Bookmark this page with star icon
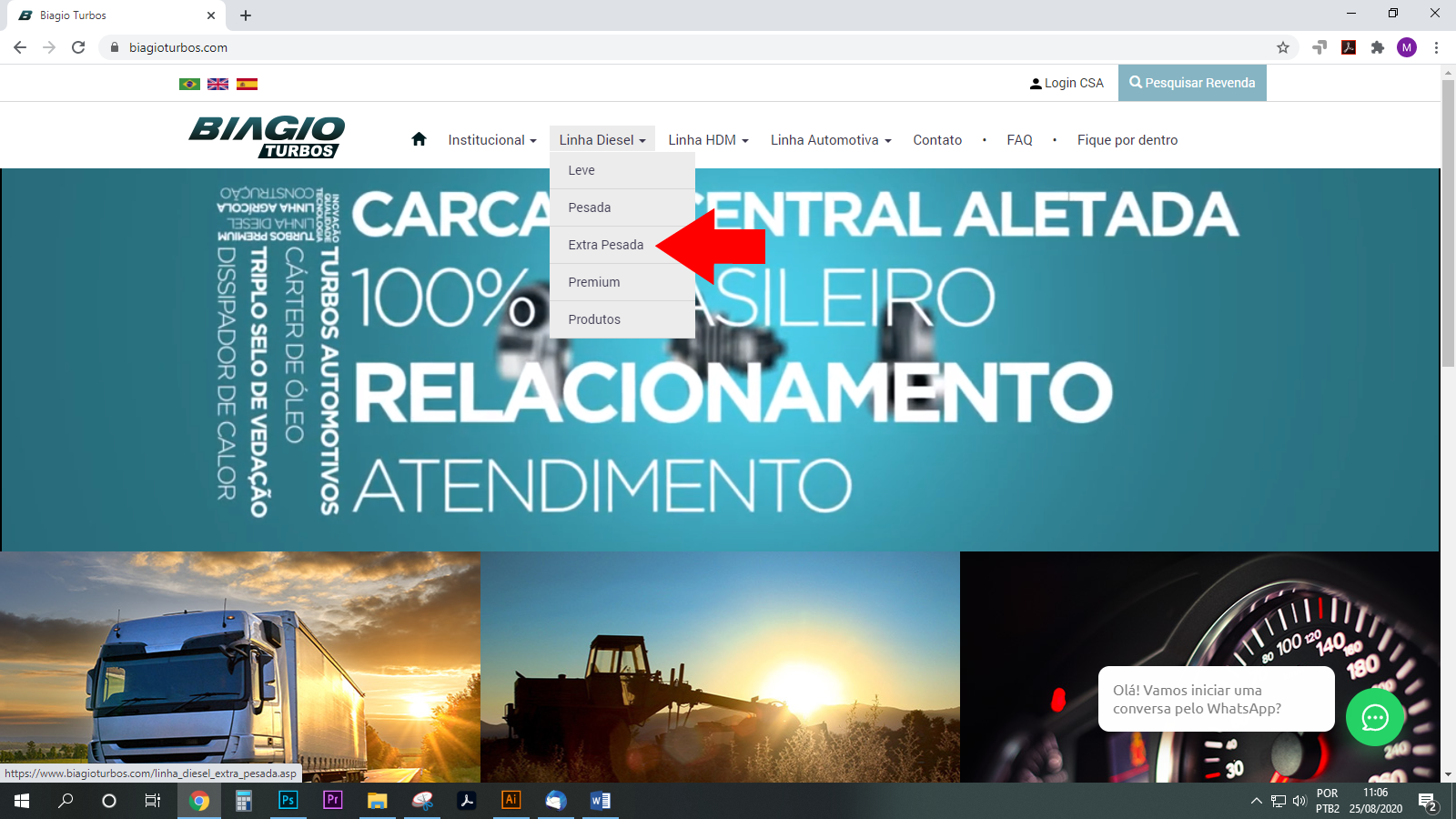This screenshot has width=1456, height=819. tap(1283, 47)
